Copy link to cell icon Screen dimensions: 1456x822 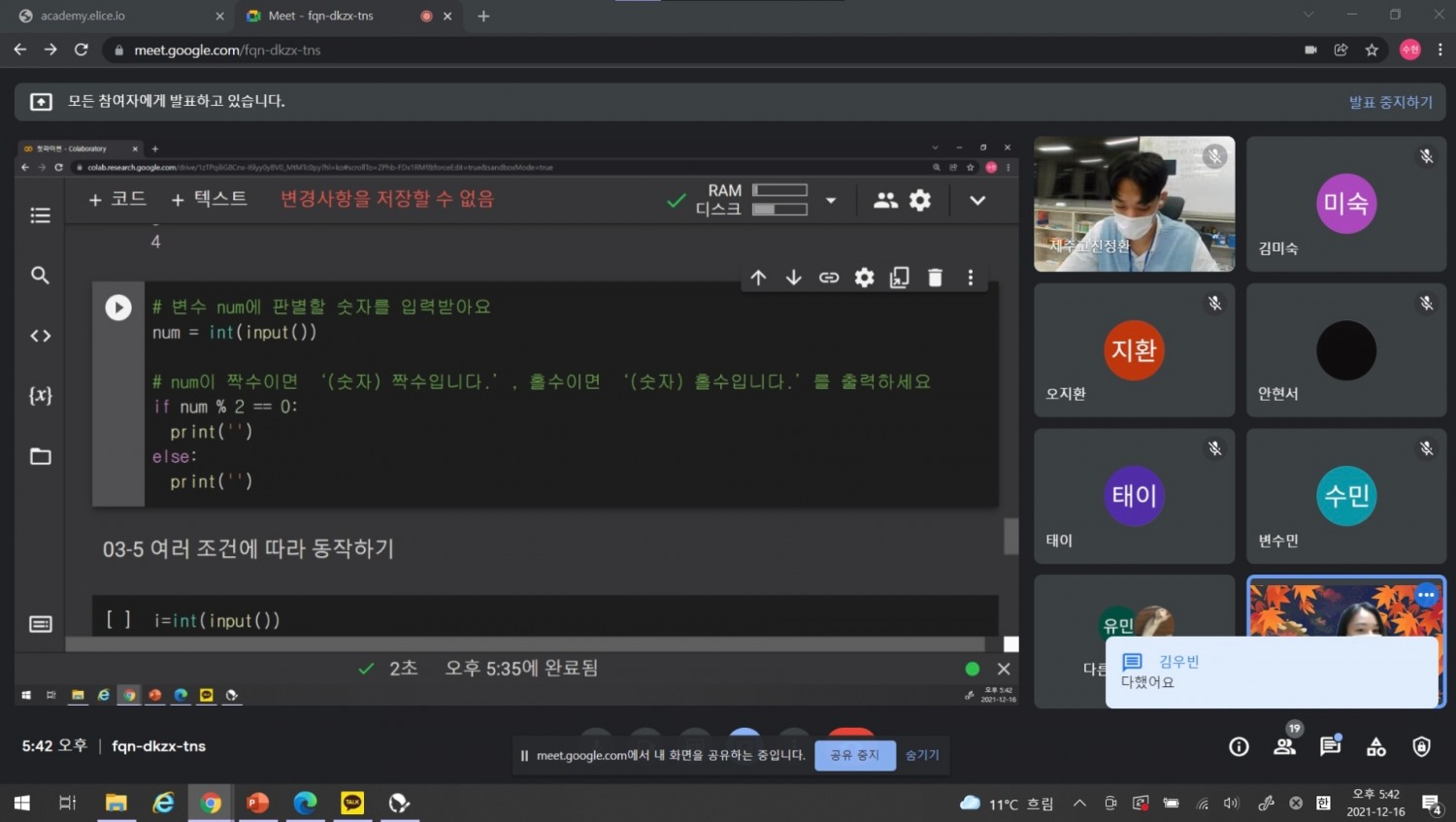click(829, 278)
